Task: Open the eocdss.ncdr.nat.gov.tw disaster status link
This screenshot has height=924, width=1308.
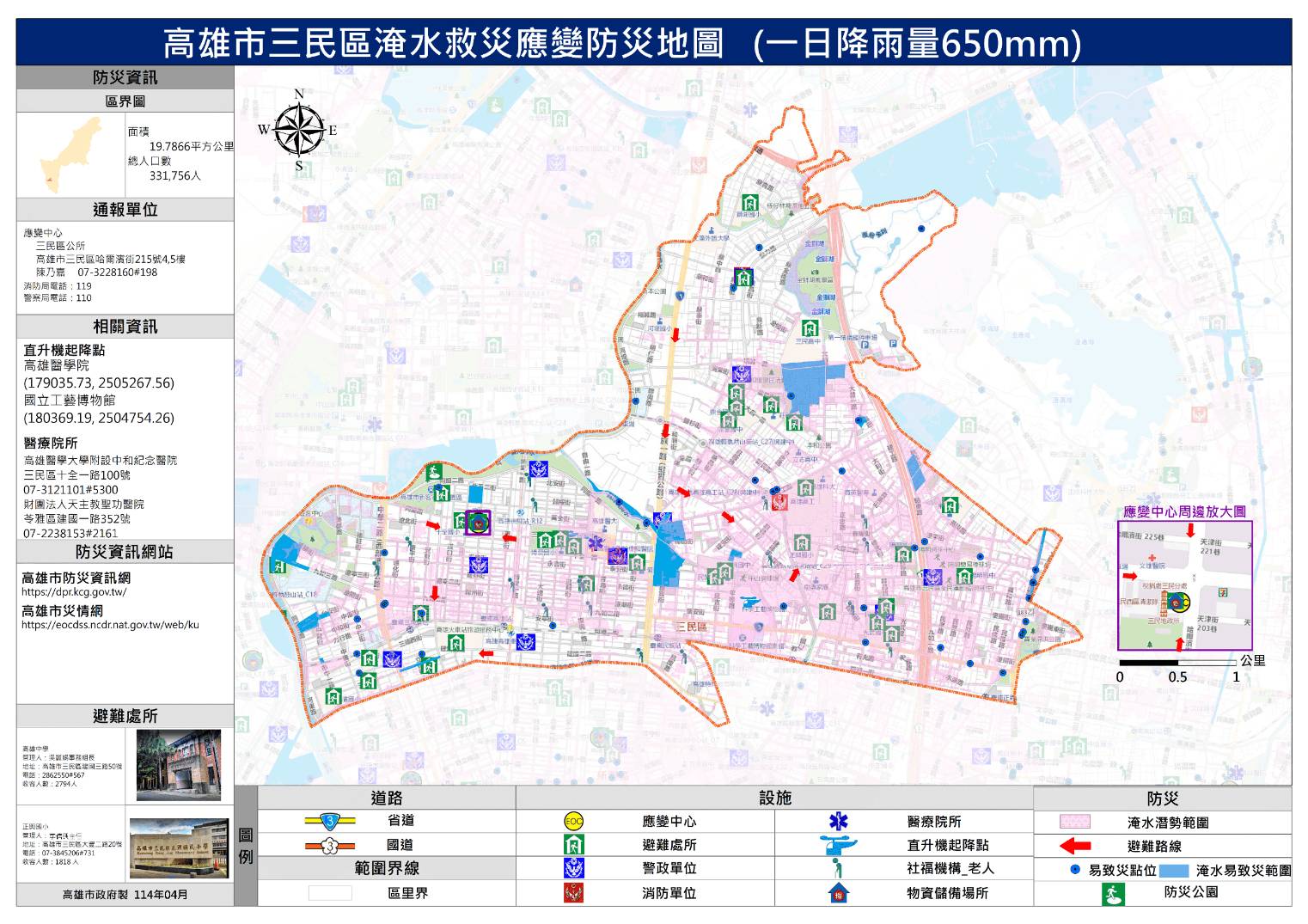Action: (110, 625)
